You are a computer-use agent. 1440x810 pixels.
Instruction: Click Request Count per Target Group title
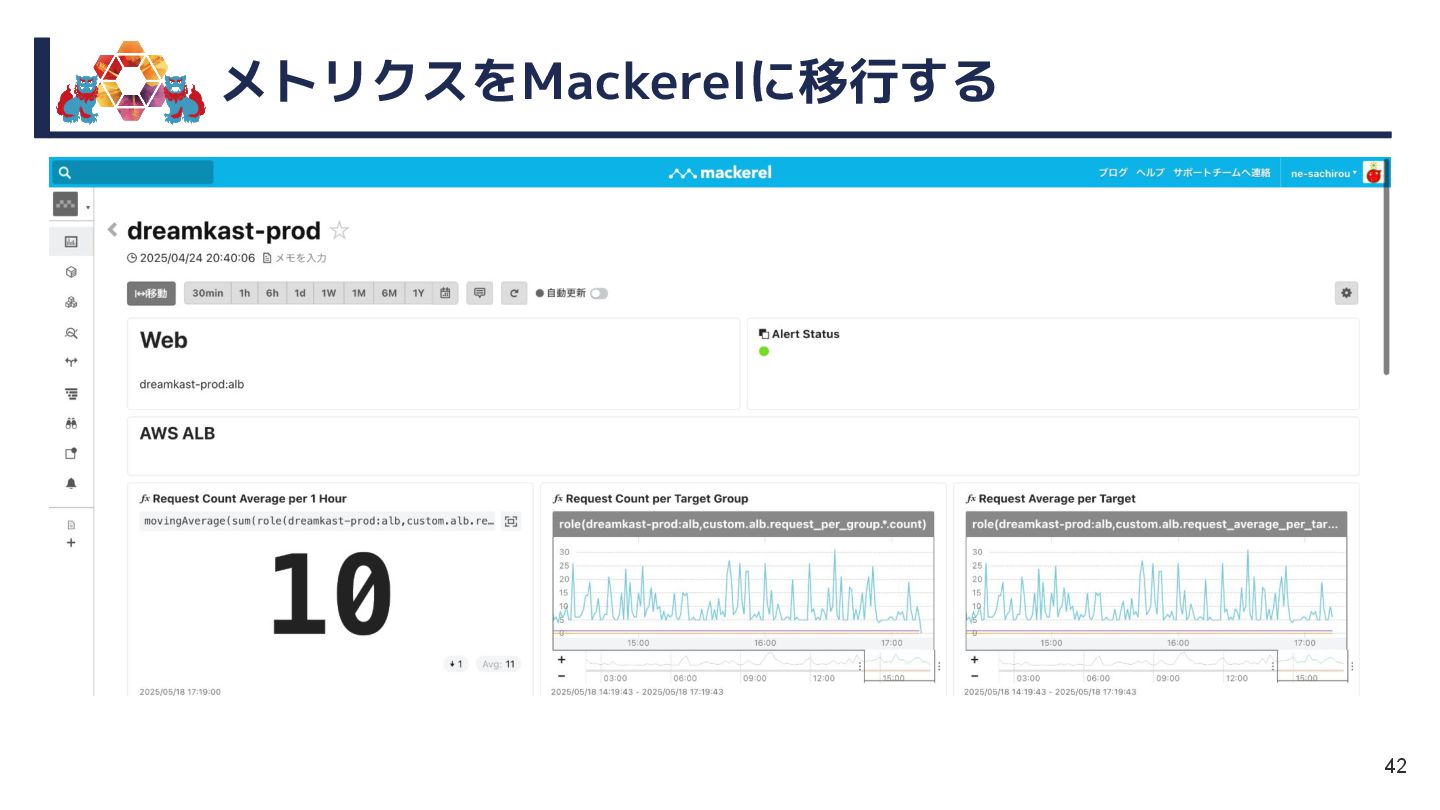657,498
